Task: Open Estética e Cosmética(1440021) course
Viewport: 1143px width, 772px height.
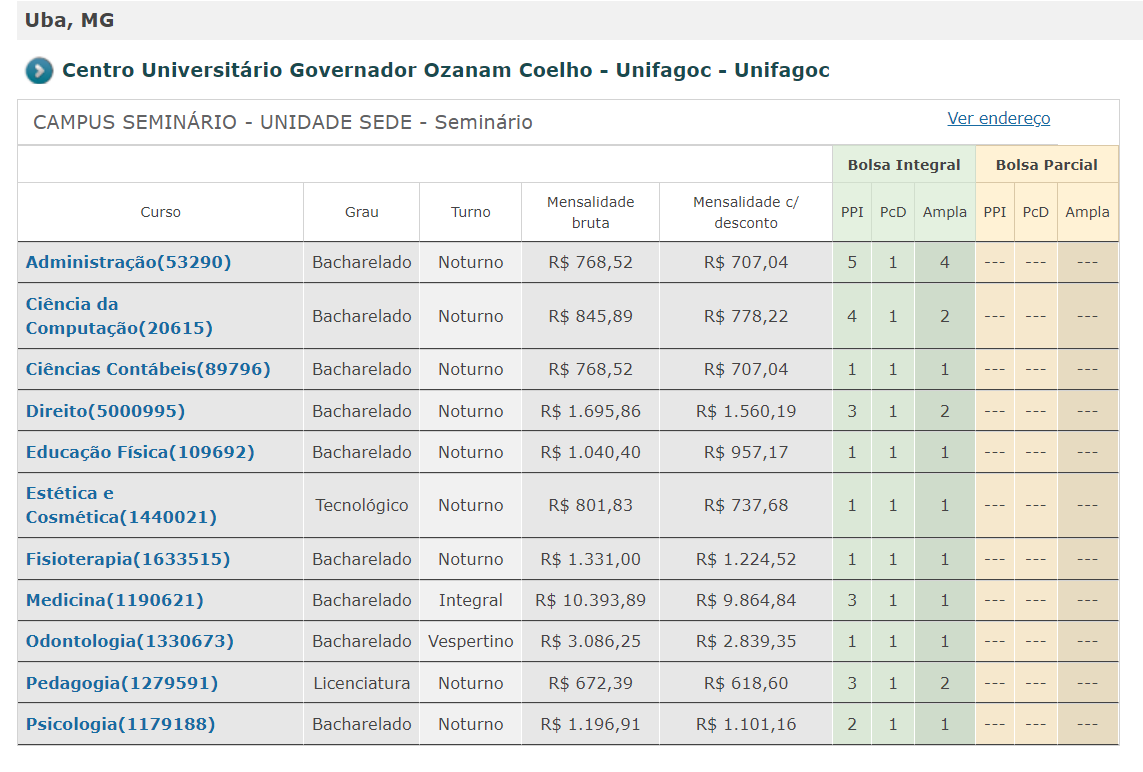Action: [121, 505]
